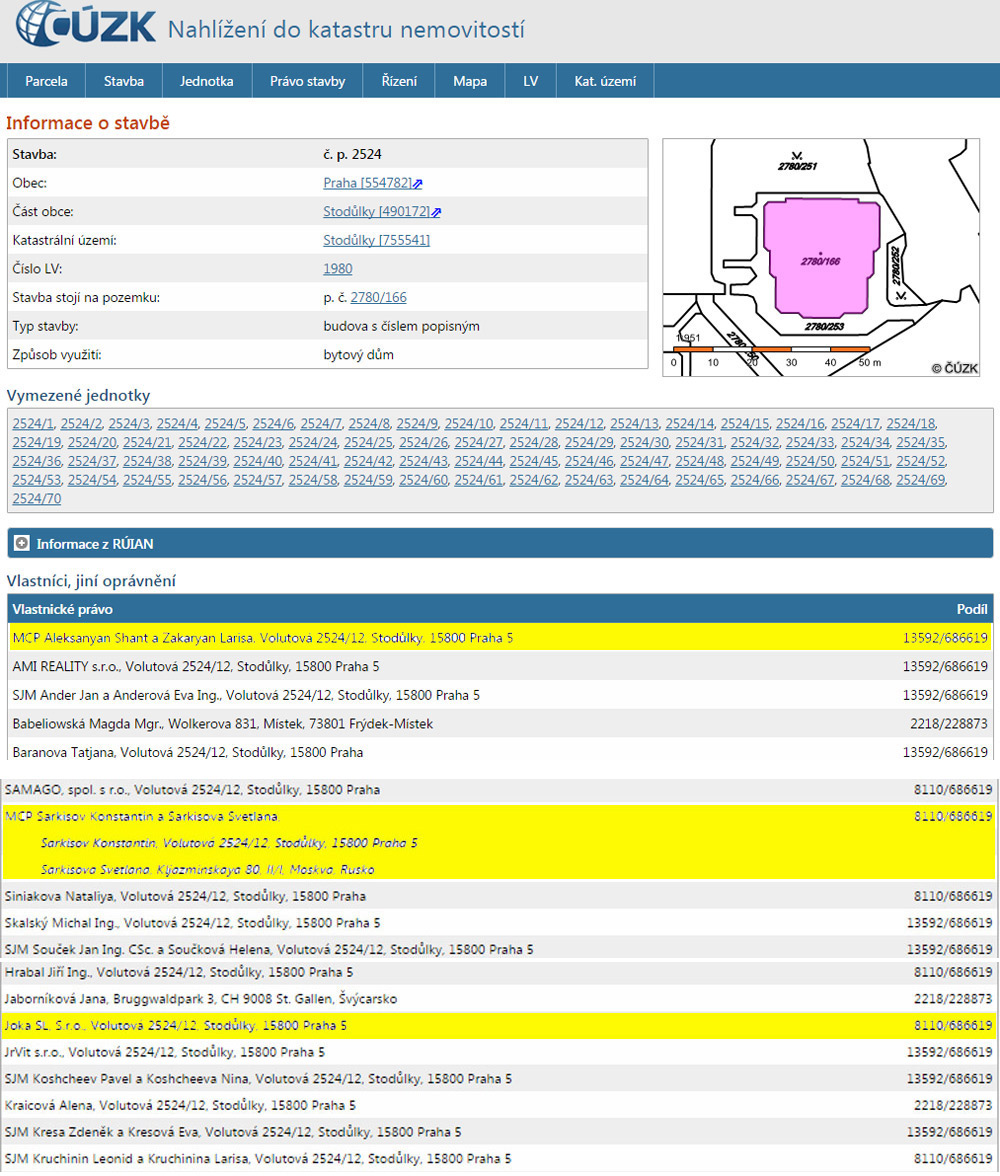This screenshot has height=1176, width=1000.
Task: Select the SJM Kresa Zdeněk row
Action: [499, 1132]
